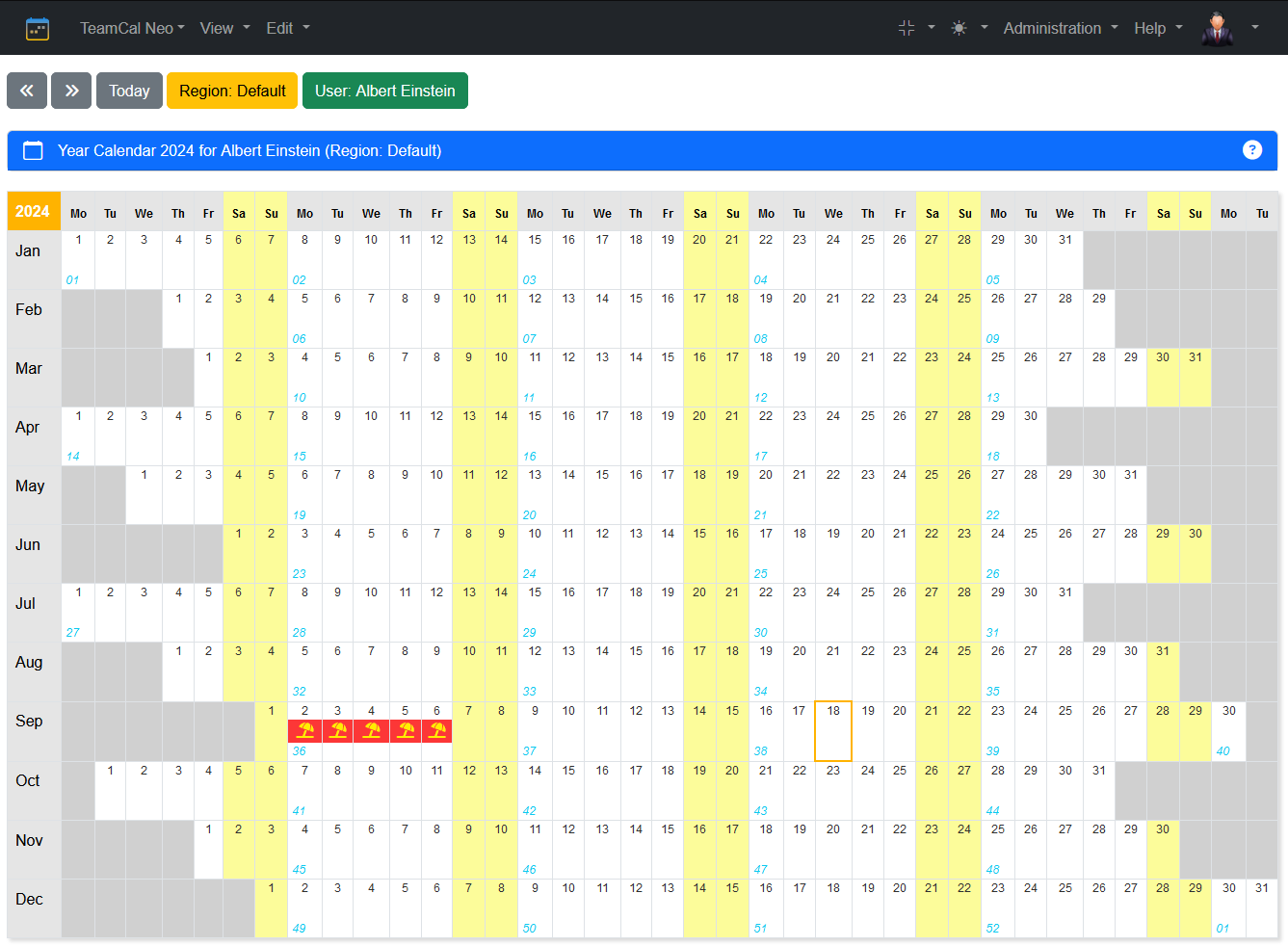Click the Today button
Screen dimensions: 1288x946
pyautogui.click(x=129, y=91)
